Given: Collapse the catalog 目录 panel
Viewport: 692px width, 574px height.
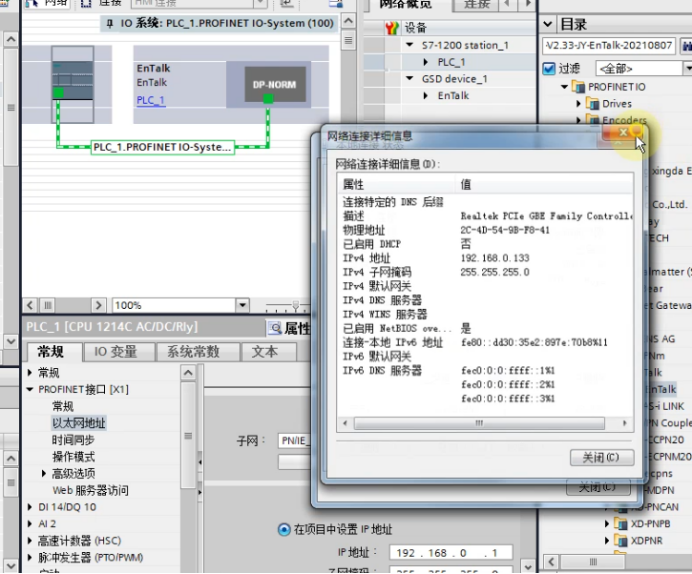Looking at the screenshot, I should (548, 24).
